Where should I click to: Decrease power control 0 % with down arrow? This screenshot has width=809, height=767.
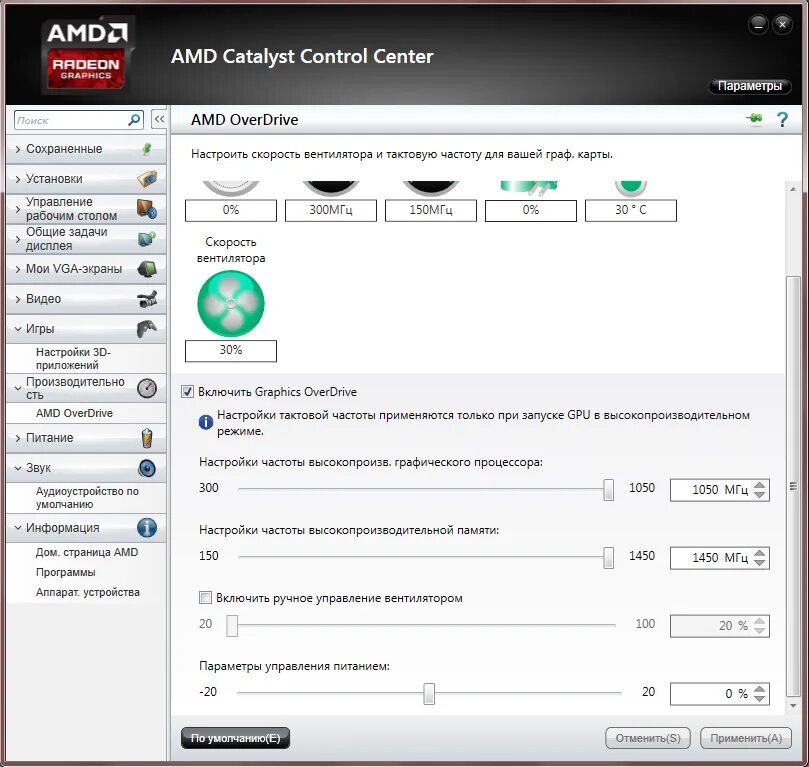tap(759, 698)
